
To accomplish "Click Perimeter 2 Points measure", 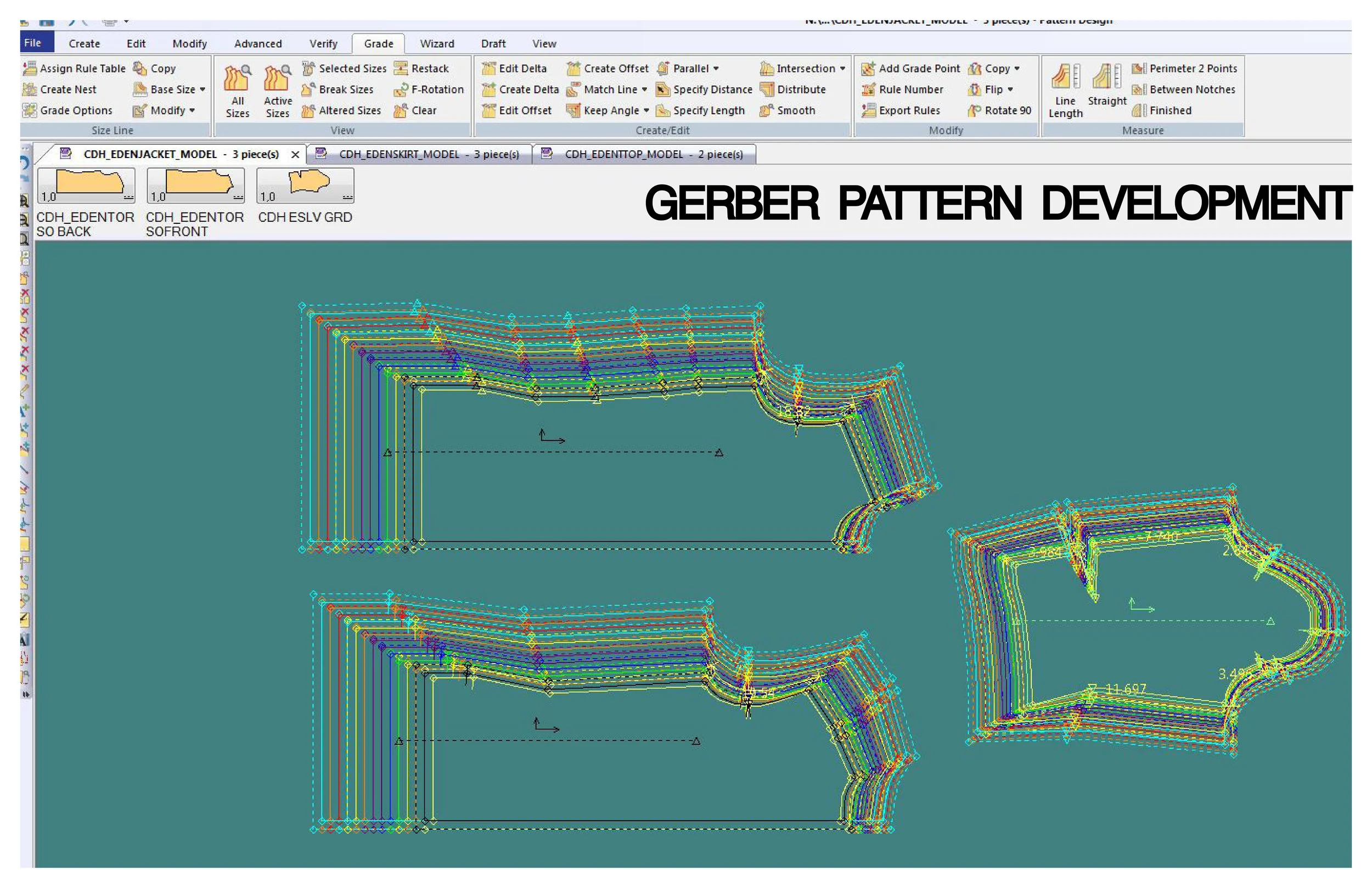I will 1185,69.
